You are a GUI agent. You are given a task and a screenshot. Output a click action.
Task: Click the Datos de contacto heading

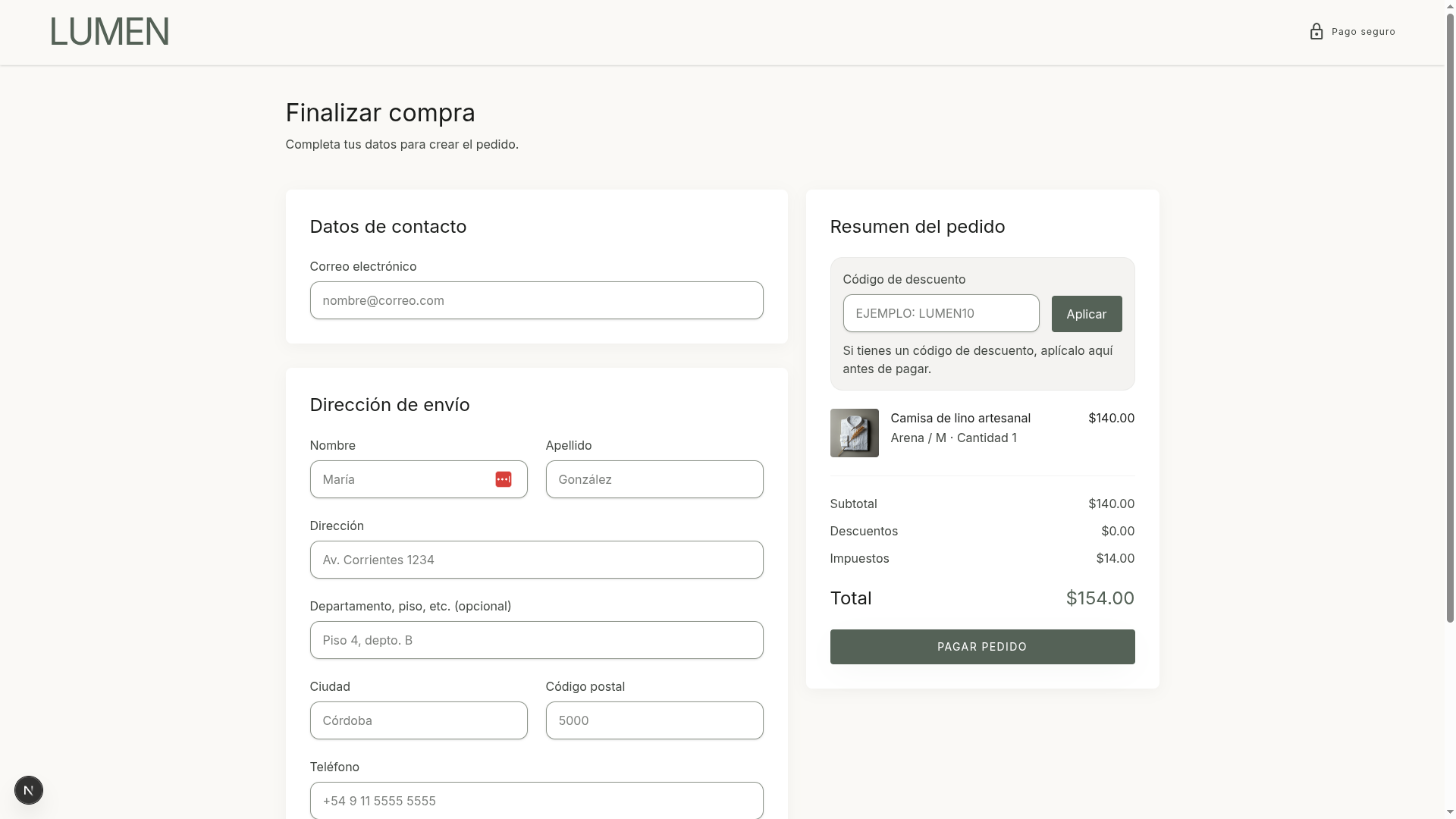point(388,227)
